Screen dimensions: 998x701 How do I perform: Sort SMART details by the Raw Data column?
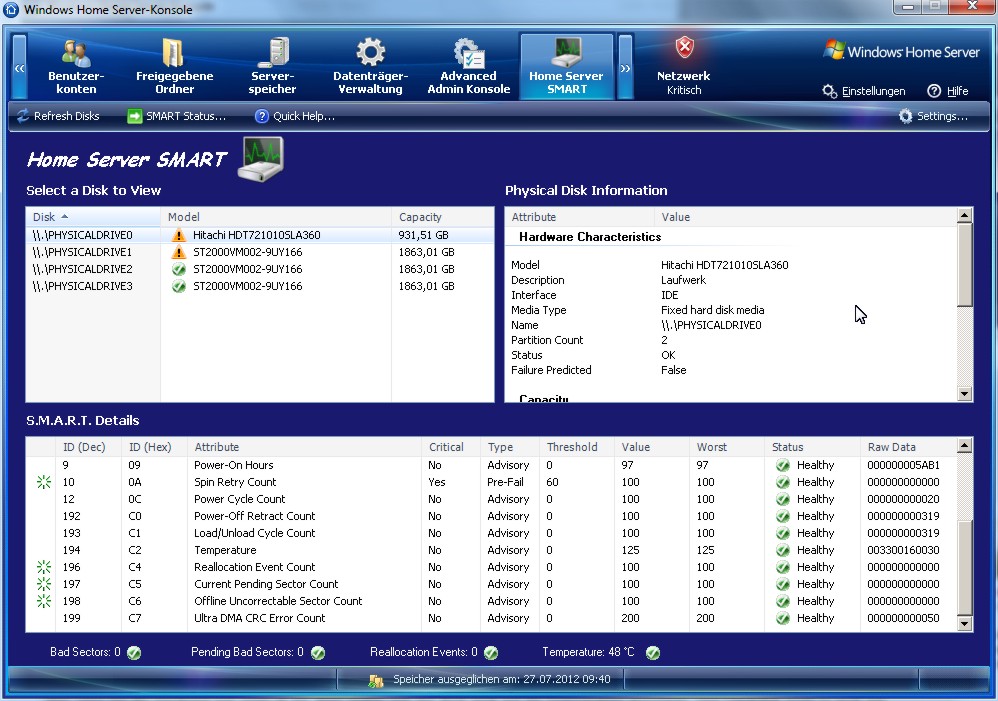tap(908, 447)
